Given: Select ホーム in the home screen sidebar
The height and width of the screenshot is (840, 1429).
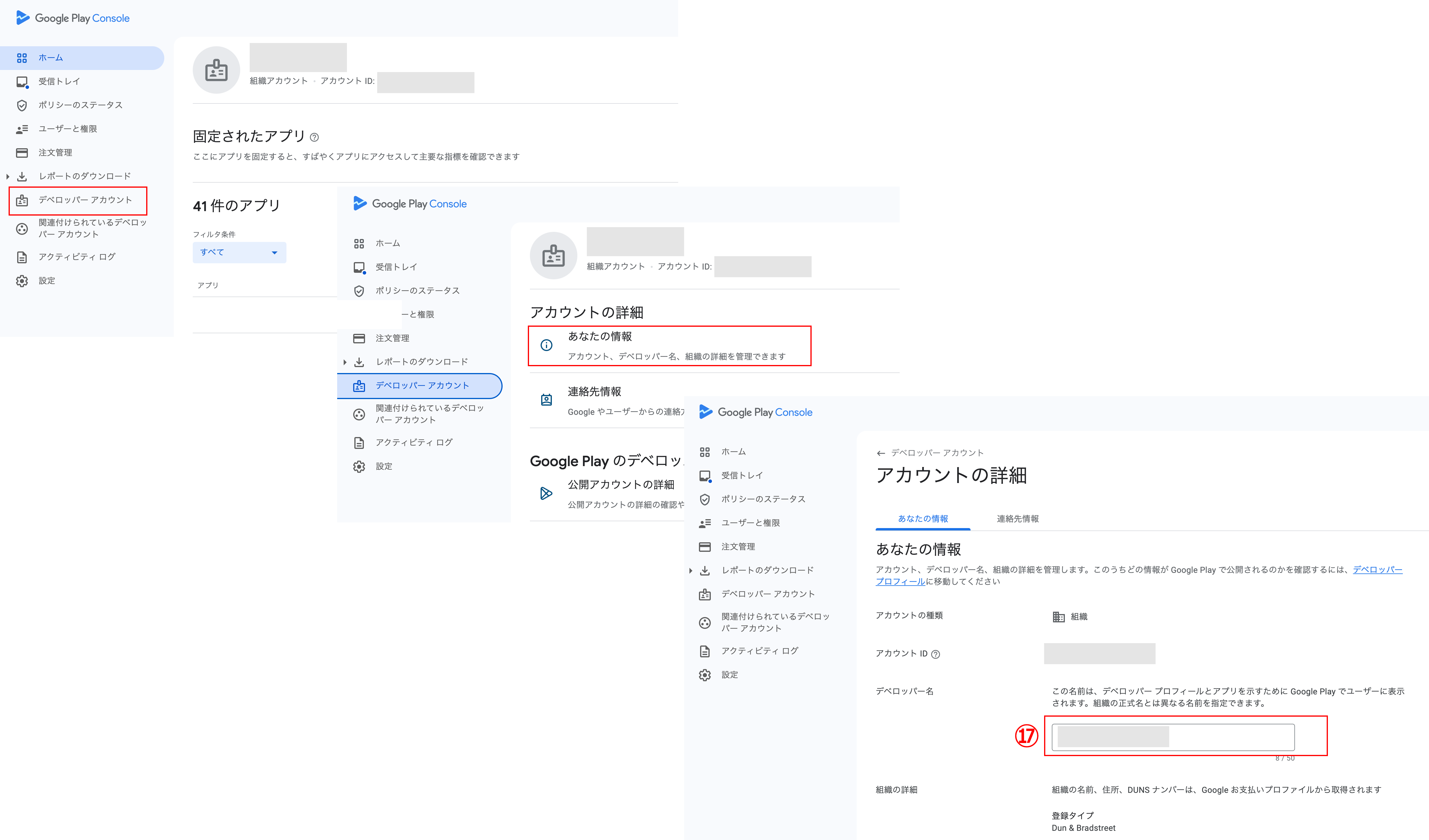Looking at the screenshot, I should pos(82,58).
